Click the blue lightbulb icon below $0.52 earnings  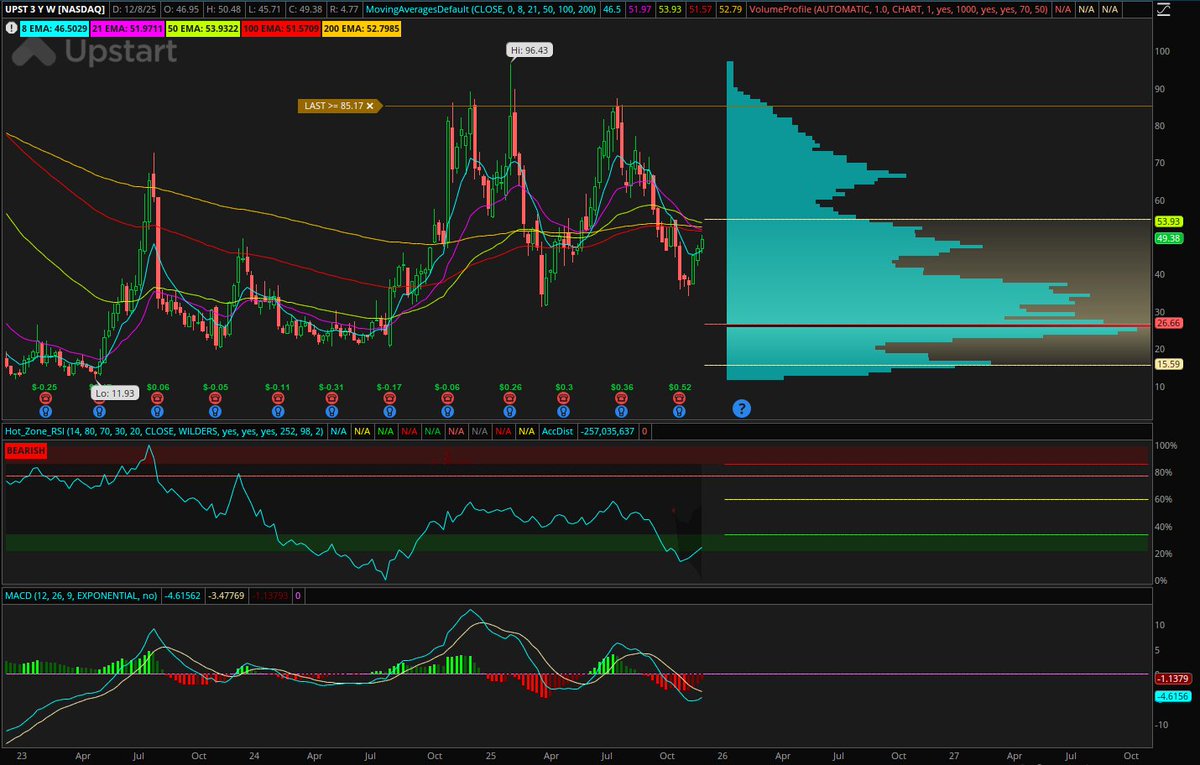click(680, 410)
